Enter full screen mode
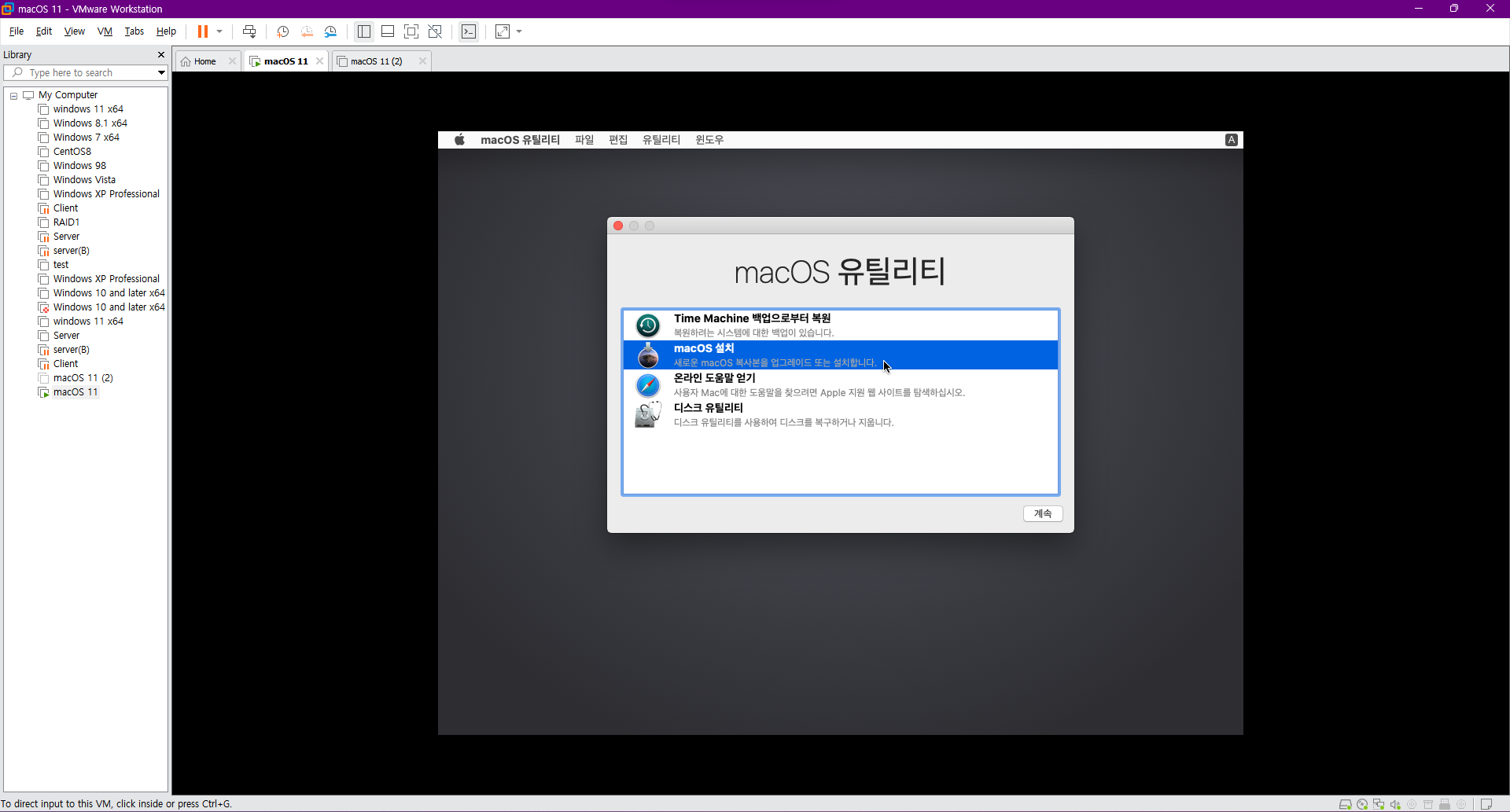This screenshot has height=812, width=1510. pyautogui.click(x=411, y=31)
